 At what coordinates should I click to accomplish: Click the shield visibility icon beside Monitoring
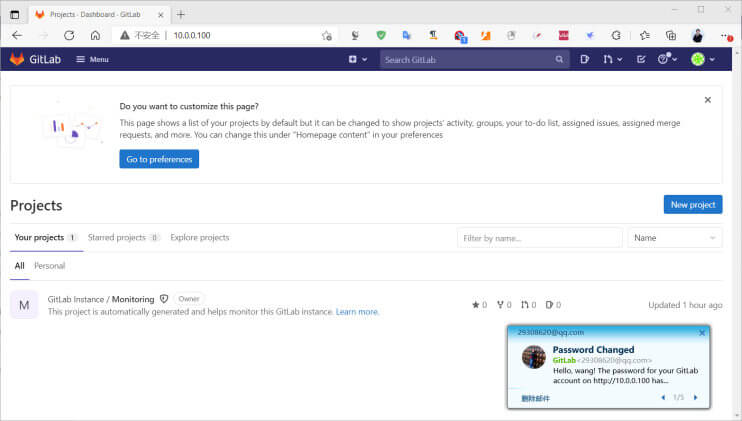click(164, 299)
